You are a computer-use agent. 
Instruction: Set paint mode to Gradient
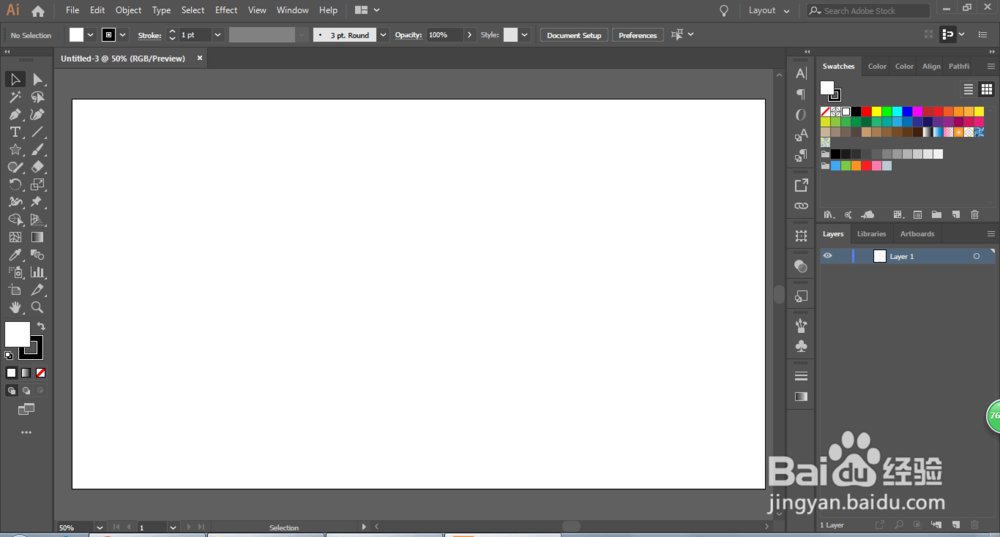pos(26,373)
